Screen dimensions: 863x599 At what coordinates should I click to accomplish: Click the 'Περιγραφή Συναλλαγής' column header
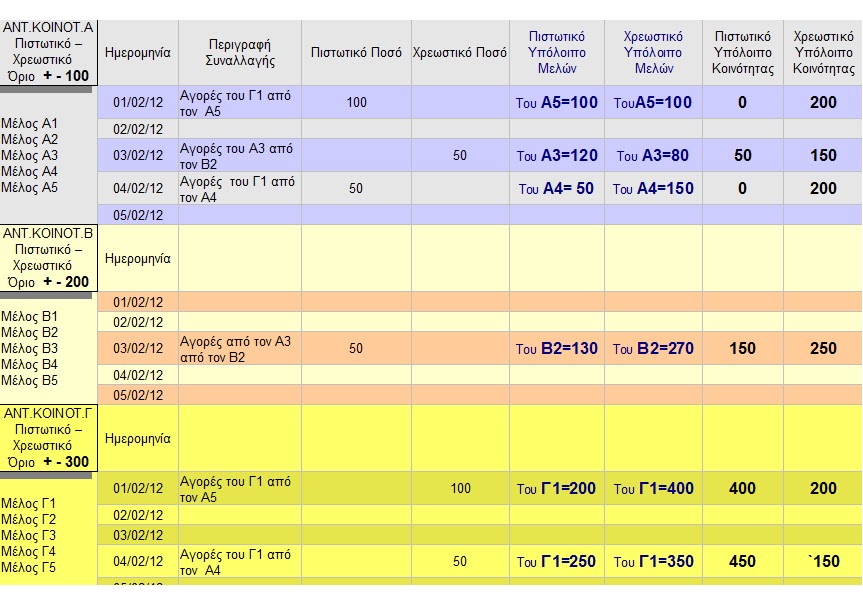(240, 53)
